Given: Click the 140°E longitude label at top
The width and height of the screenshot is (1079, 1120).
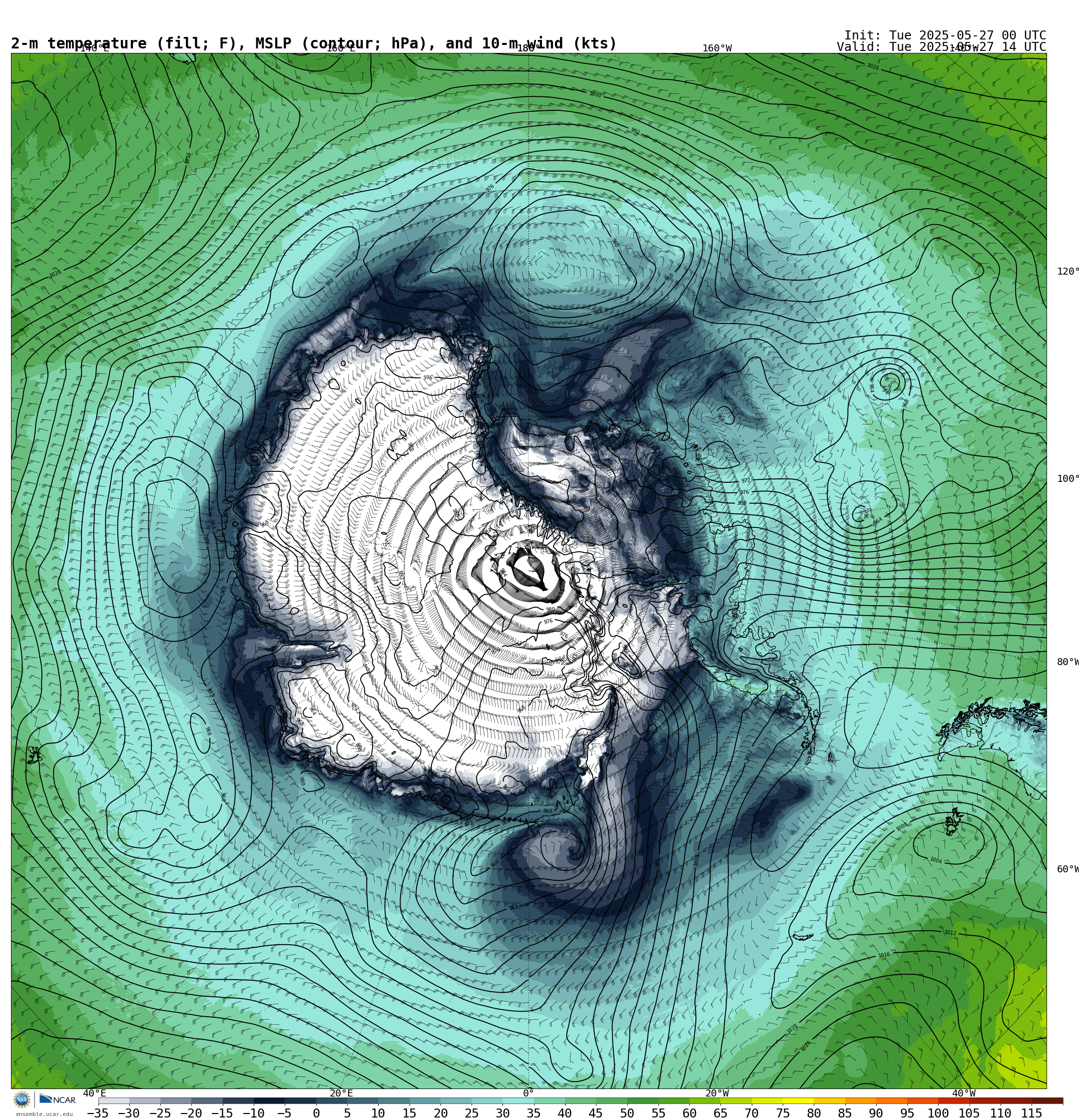Looking at the screenshot, I should click(94, 48).
